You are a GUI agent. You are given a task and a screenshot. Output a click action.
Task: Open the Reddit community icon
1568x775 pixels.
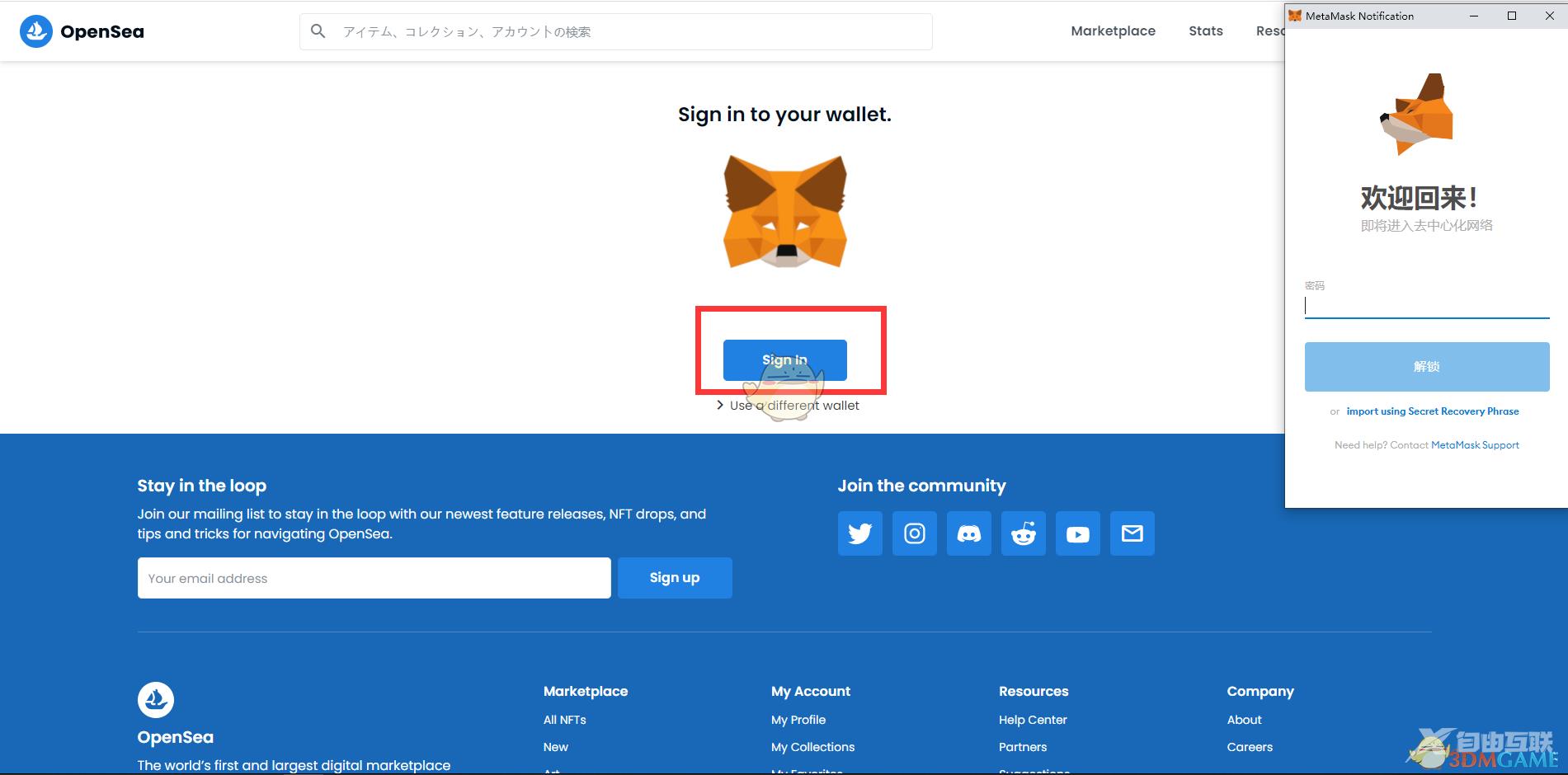[x=1023, y=533]
